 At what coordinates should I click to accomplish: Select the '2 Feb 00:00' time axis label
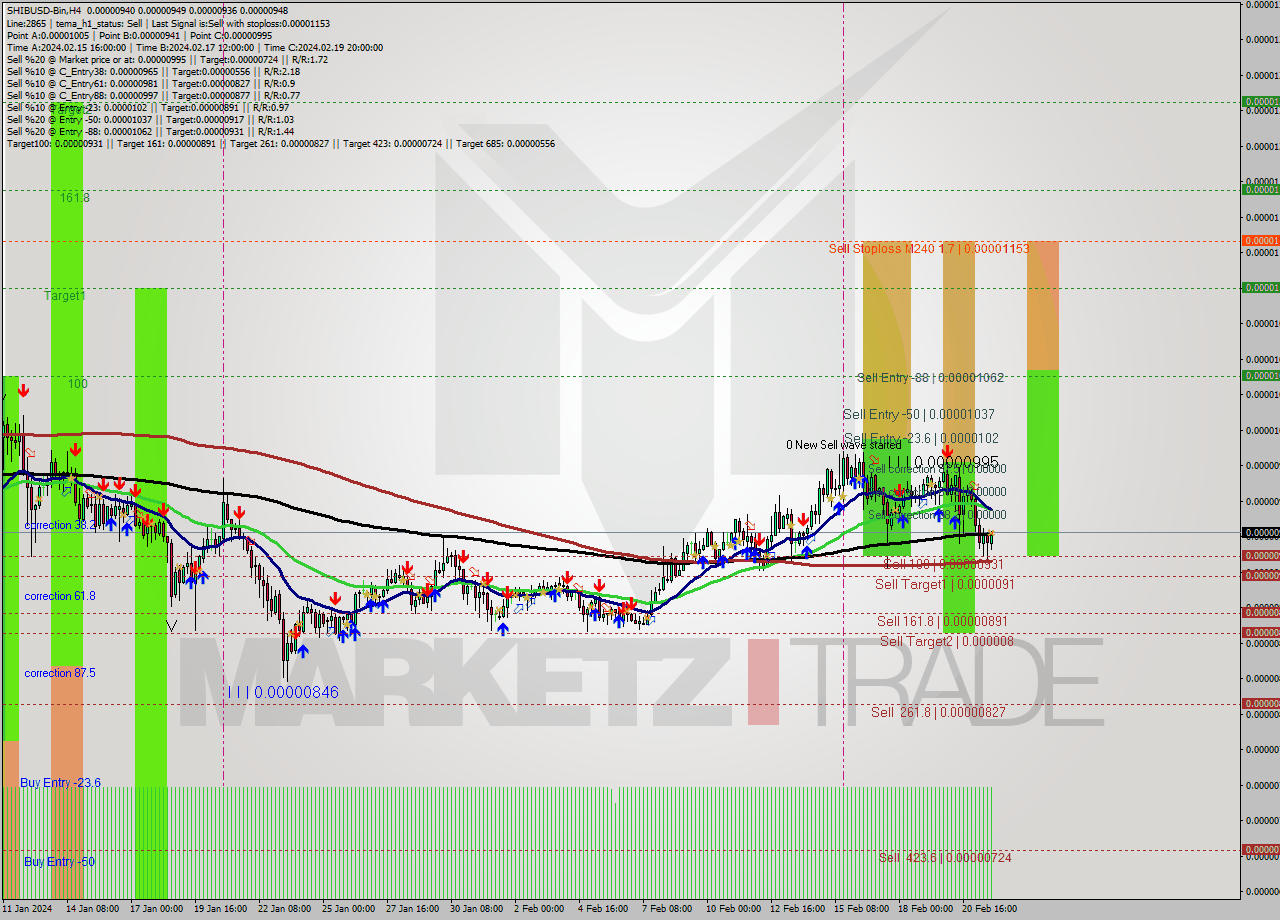(x=538, y=909)
